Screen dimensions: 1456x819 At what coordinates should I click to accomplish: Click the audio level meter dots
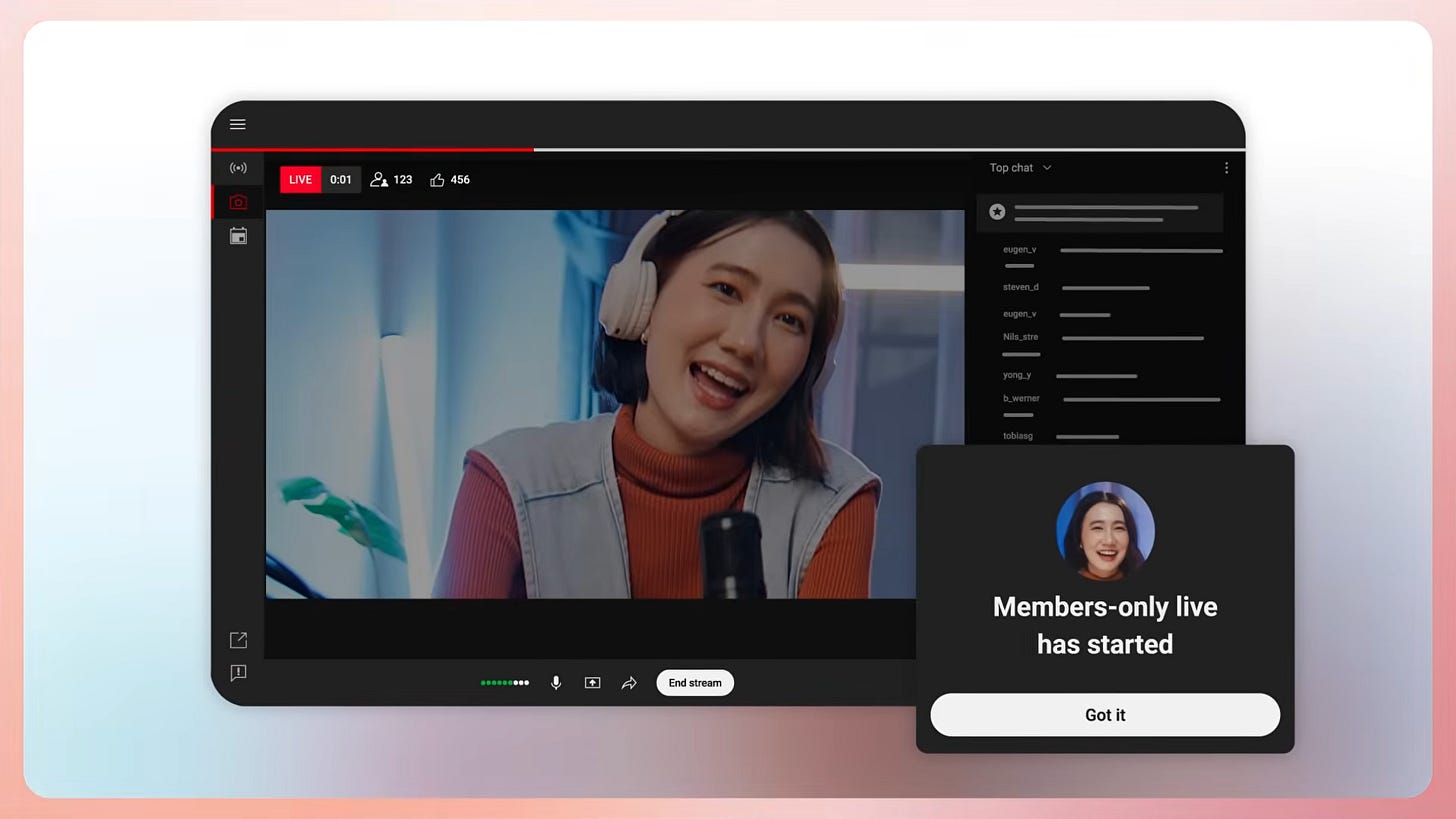click(505, 683)
